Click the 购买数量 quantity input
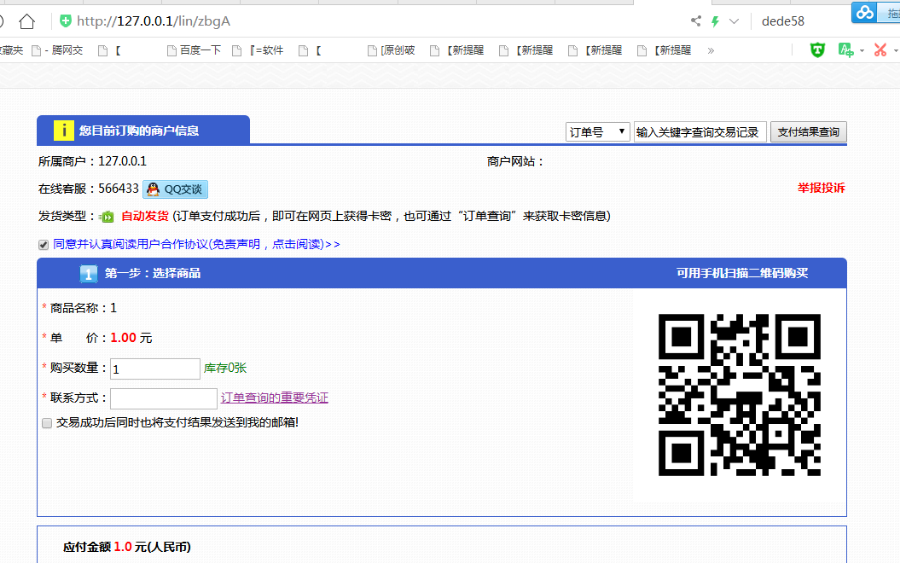Viewport: 900px width, 563px height. [155, 369]
